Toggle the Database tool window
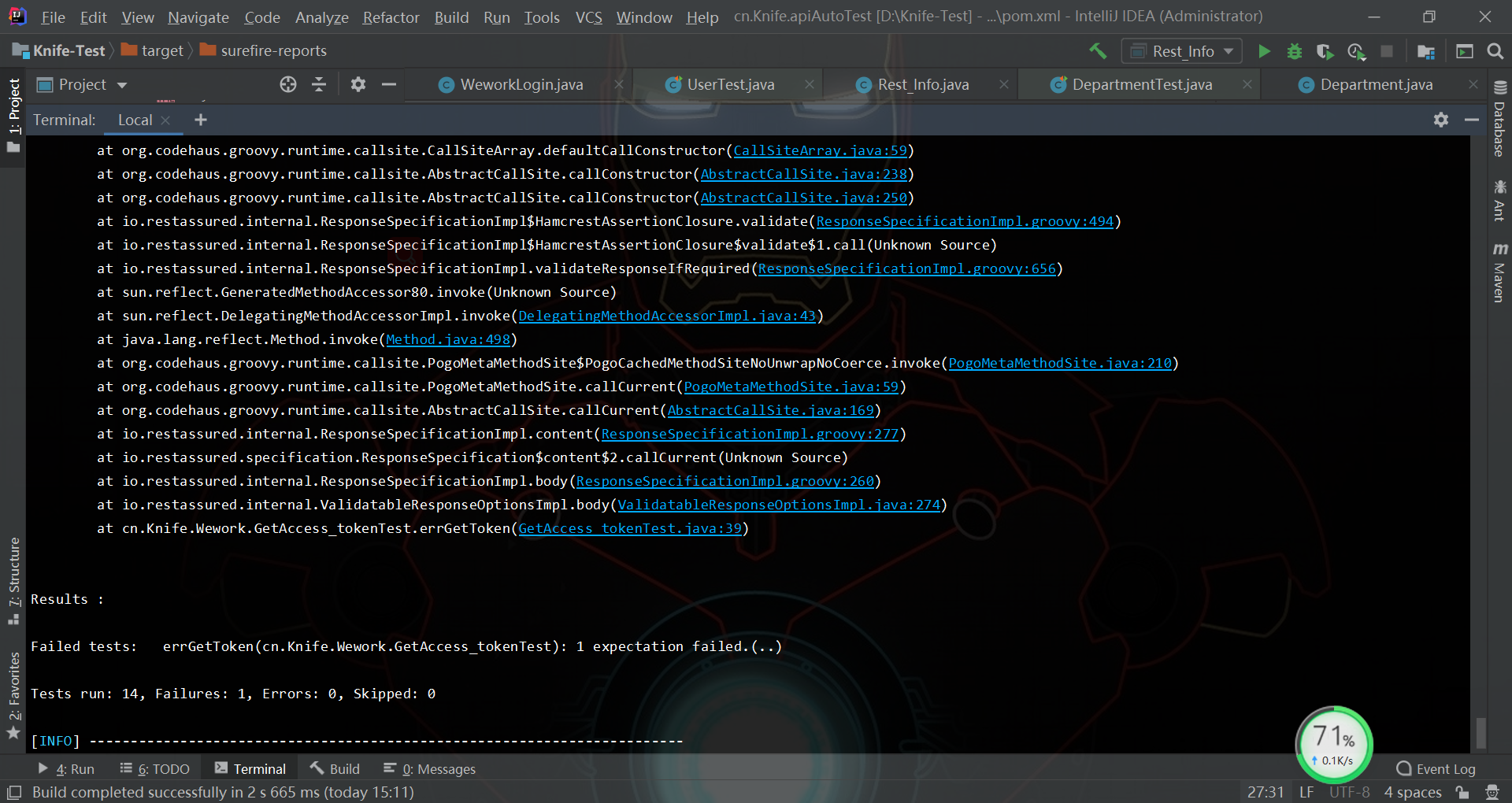The image size is (1512, 803). tap(1499, 119)
